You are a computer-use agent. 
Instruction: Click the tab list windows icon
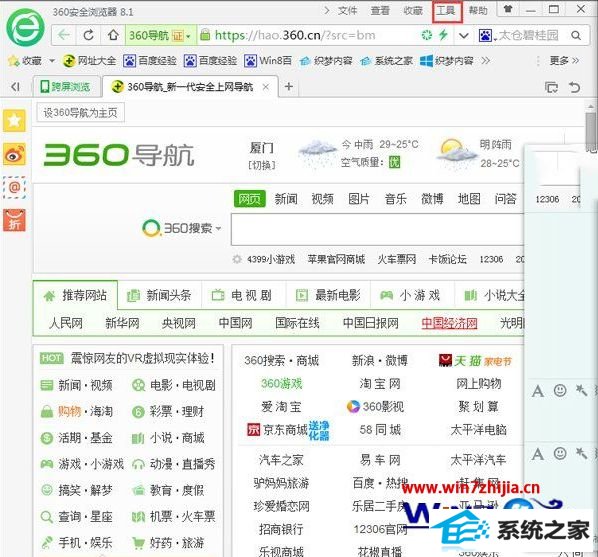[551, 87]
